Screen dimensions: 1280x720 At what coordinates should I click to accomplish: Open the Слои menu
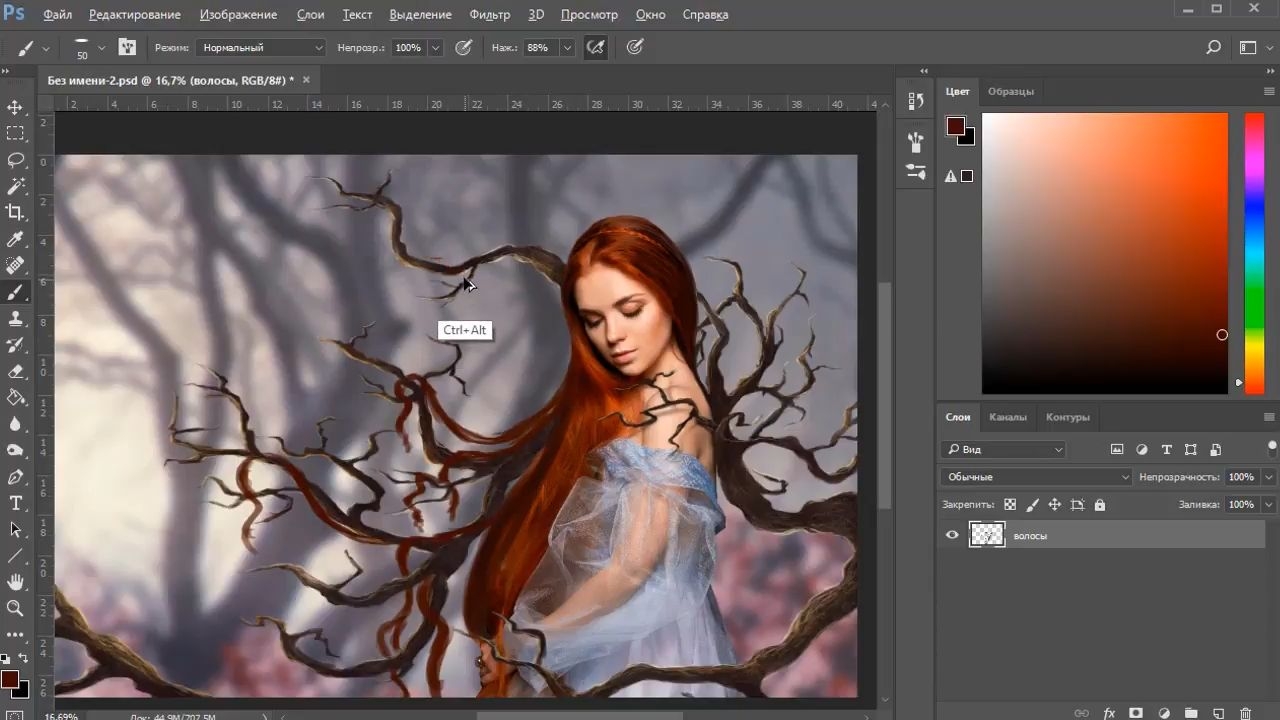click(x=310, y=15)
